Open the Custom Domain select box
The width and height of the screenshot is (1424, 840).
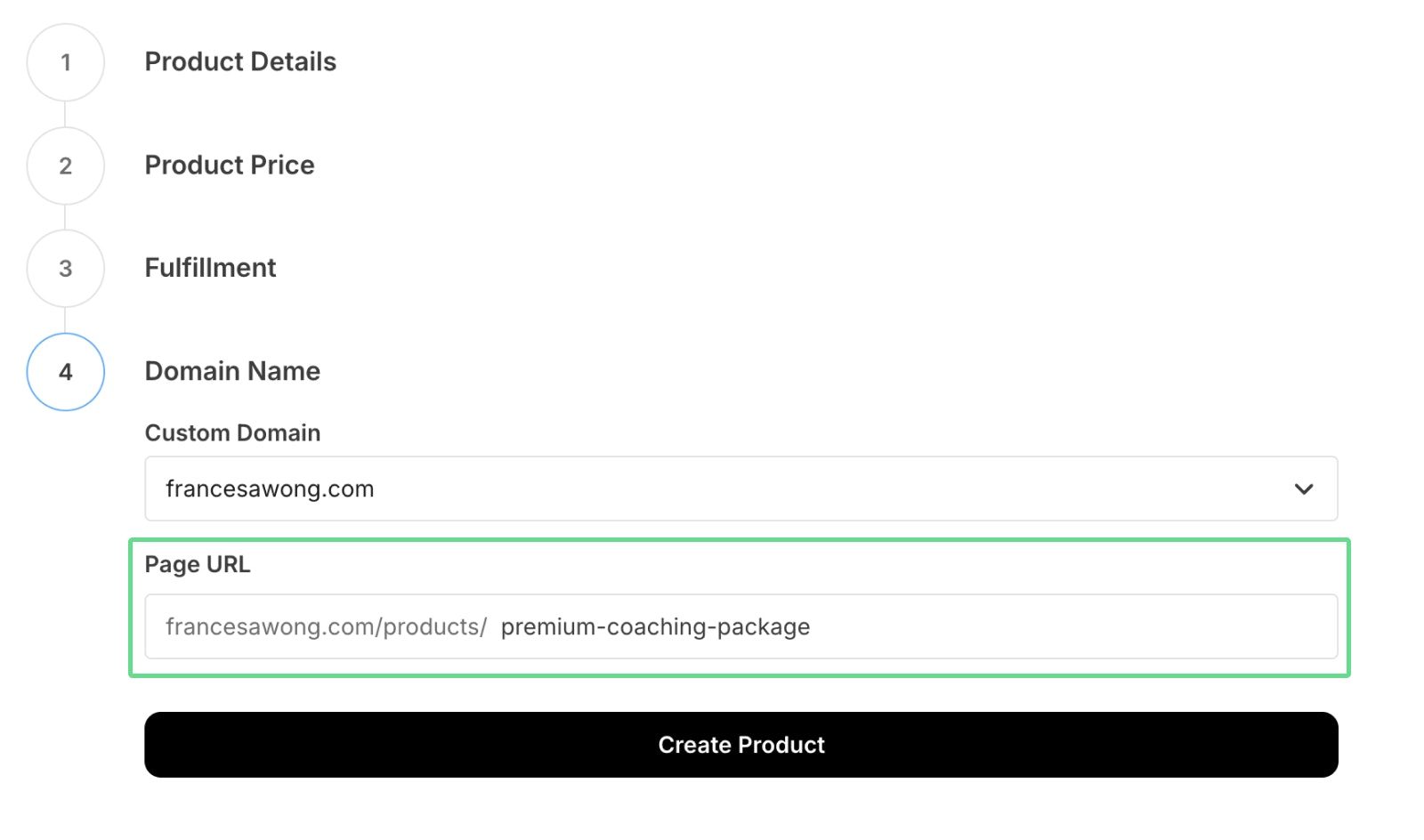pos(740,489)
